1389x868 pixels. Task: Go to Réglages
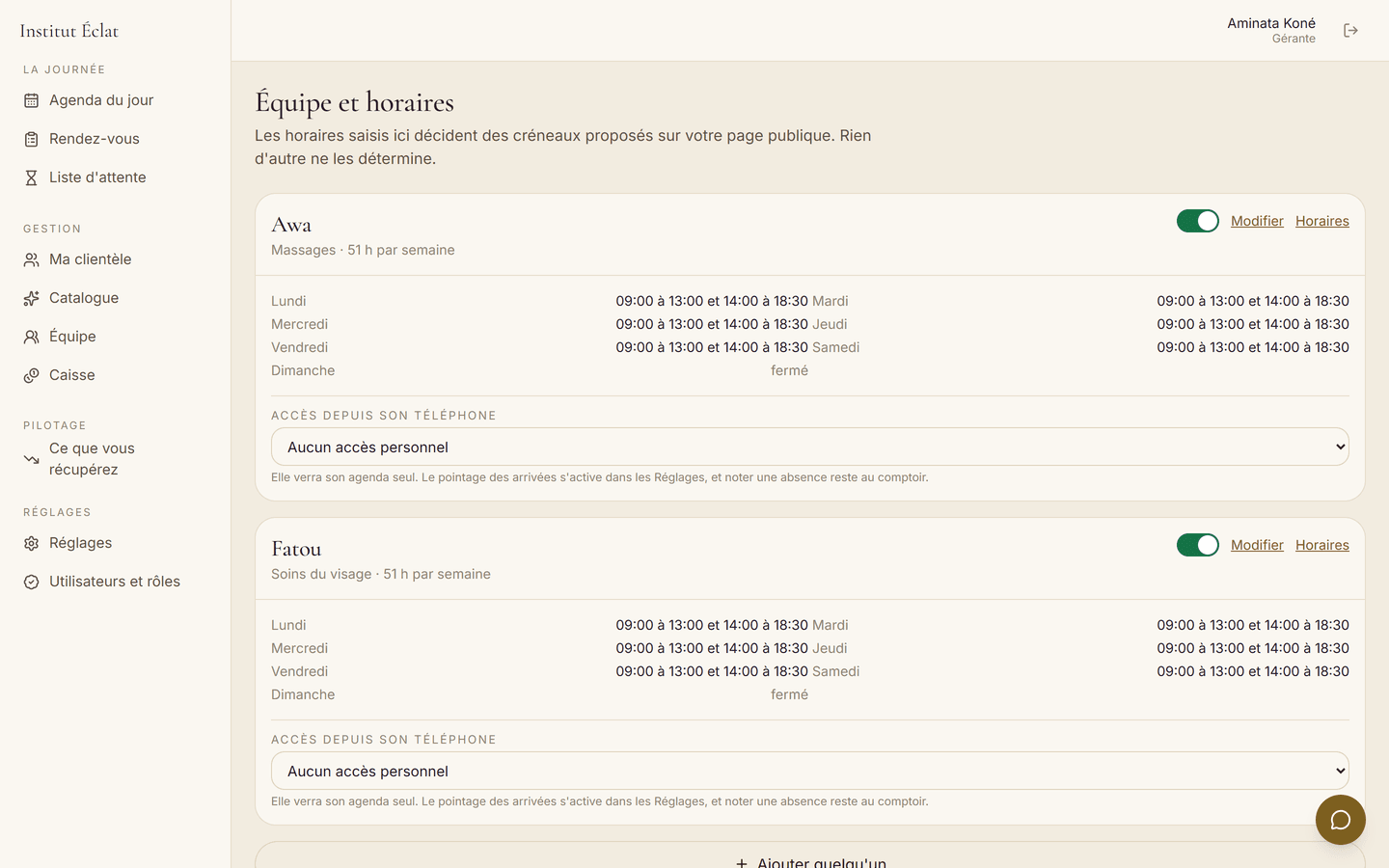click(x=116, y=543)
